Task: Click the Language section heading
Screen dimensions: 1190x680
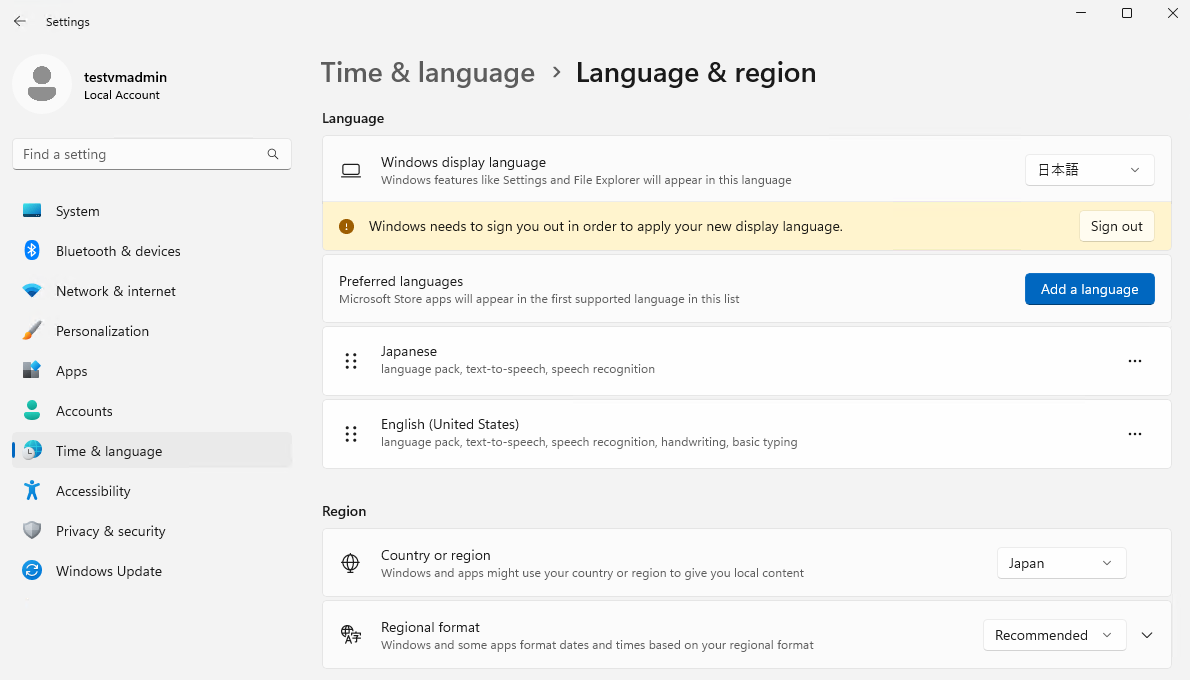Action: (x=353, y=118)
